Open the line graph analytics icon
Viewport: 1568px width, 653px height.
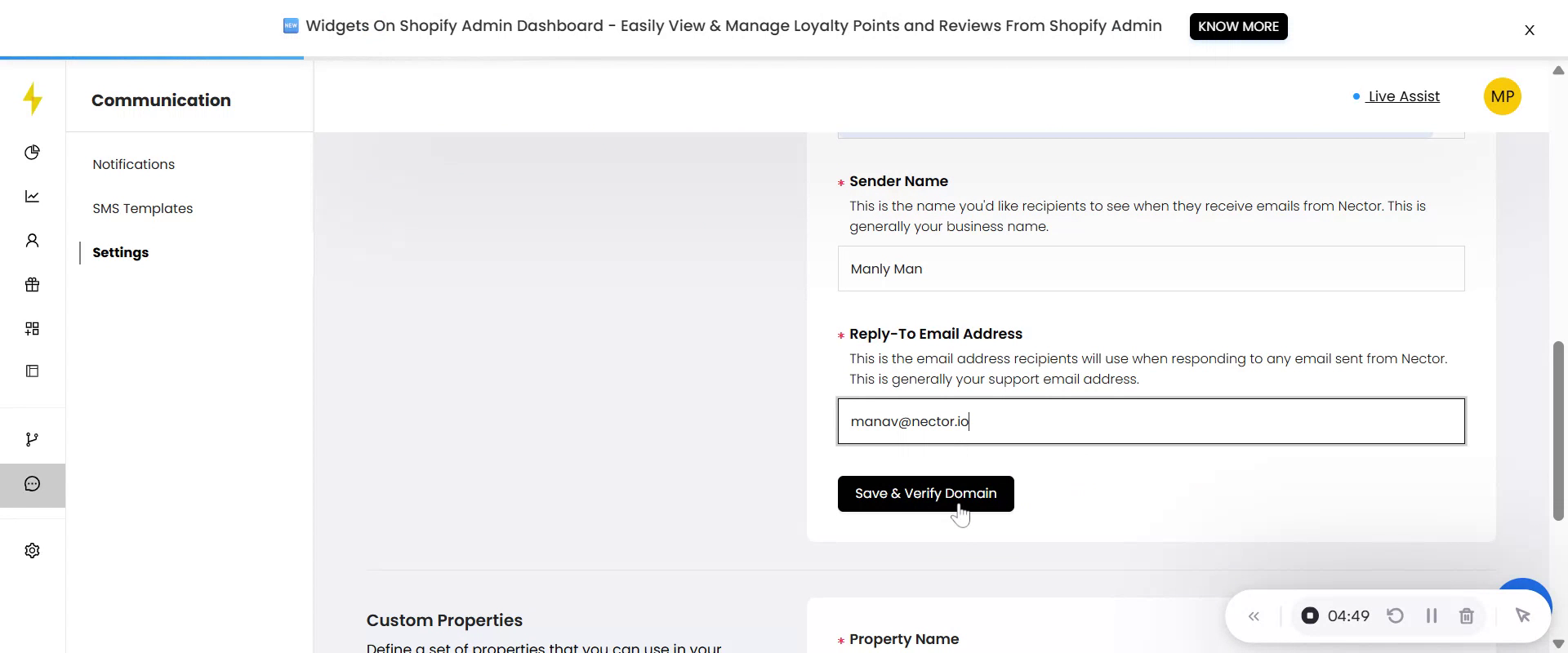(33, 197)
